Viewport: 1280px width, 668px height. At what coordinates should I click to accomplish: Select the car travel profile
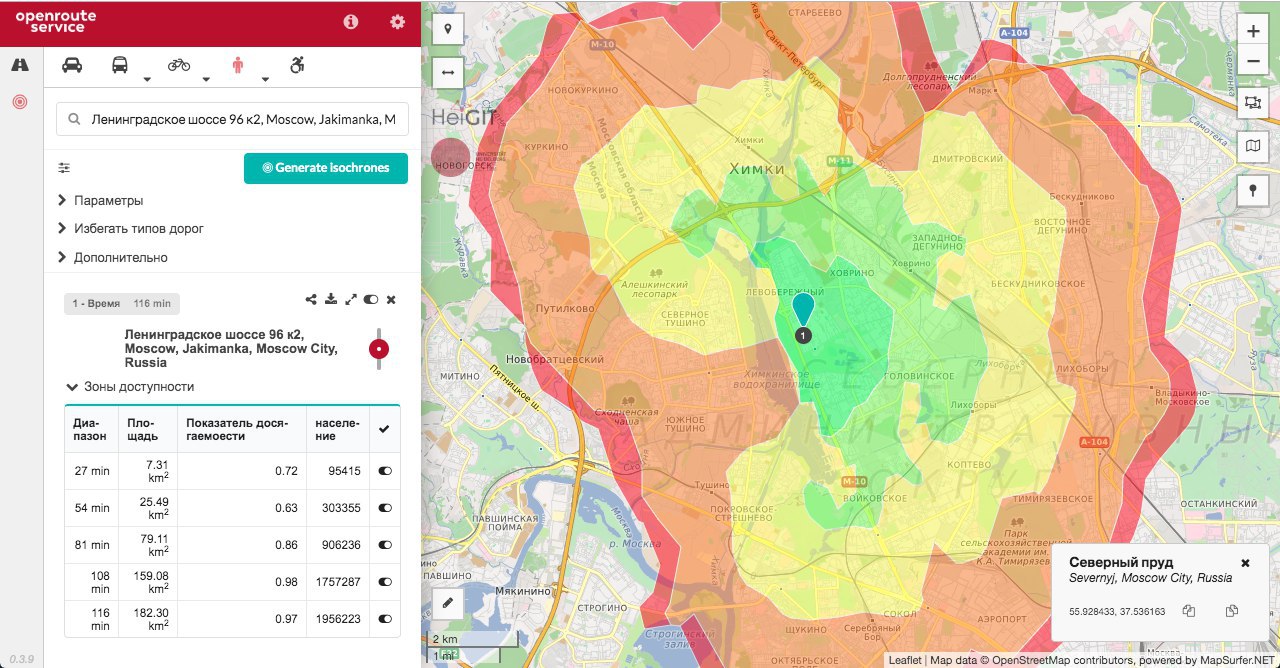[72, 65]
